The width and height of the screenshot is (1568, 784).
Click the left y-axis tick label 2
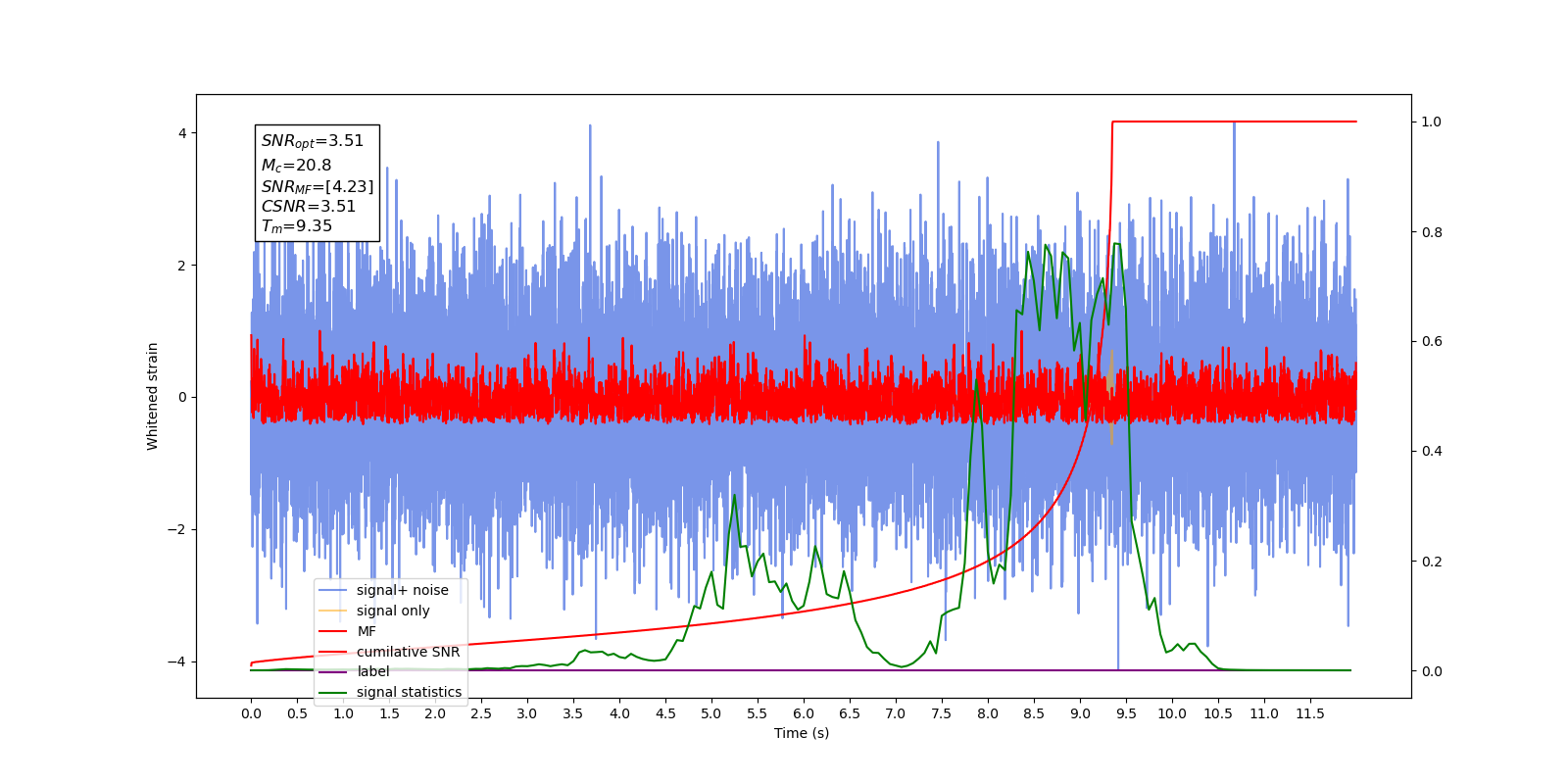[x=182, y=266]
